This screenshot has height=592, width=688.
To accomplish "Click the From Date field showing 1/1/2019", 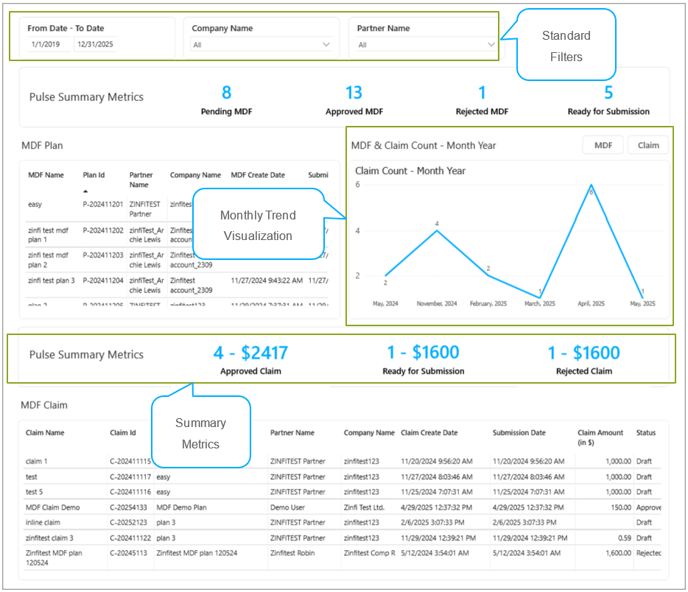I will click(x=46, y=45).
